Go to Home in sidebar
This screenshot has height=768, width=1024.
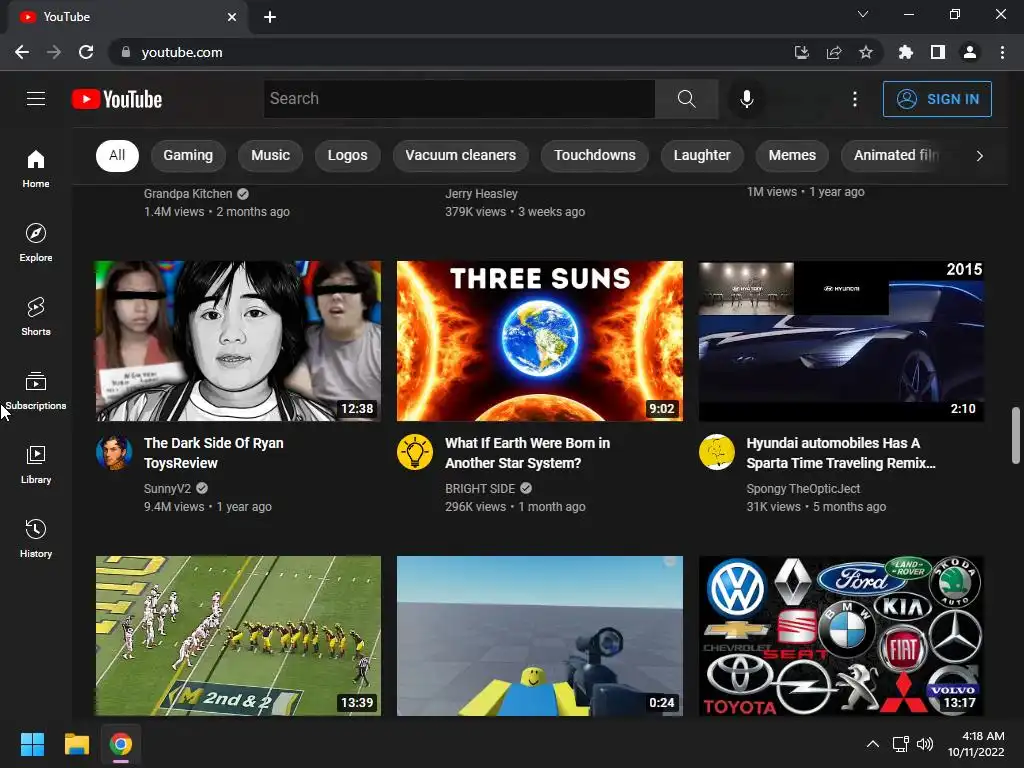point(36,168)
